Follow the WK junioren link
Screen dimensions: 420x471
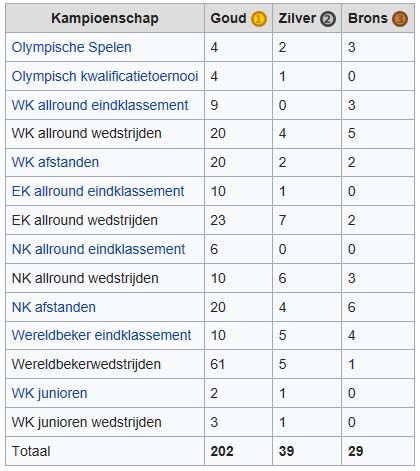point(49,393)
